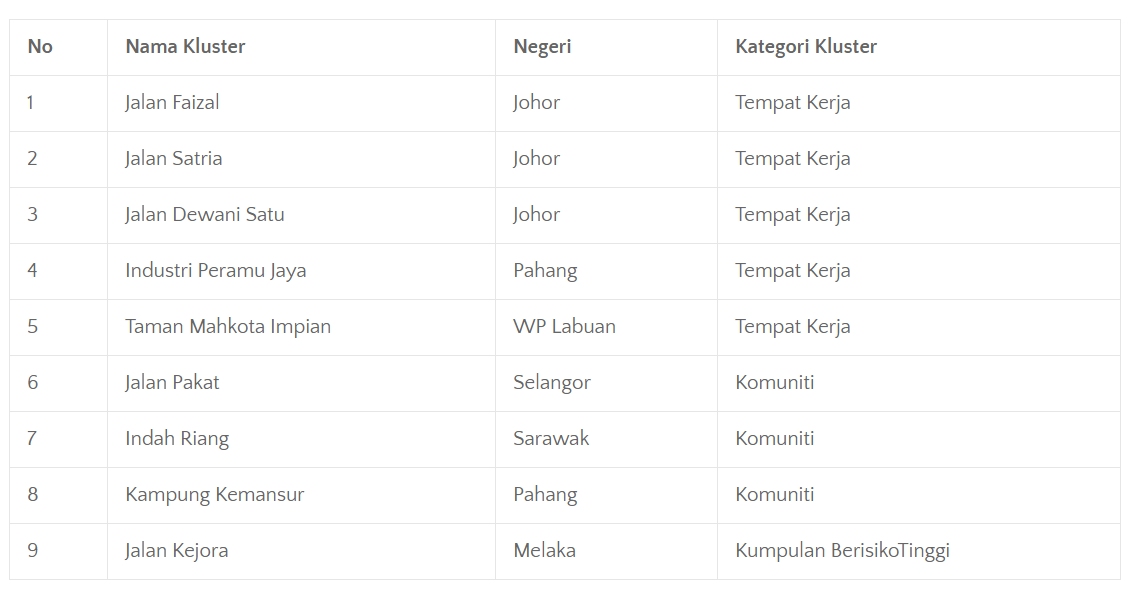
Task: Select the "Jalan Faizal" cluster cell
Action: [172, 103]
